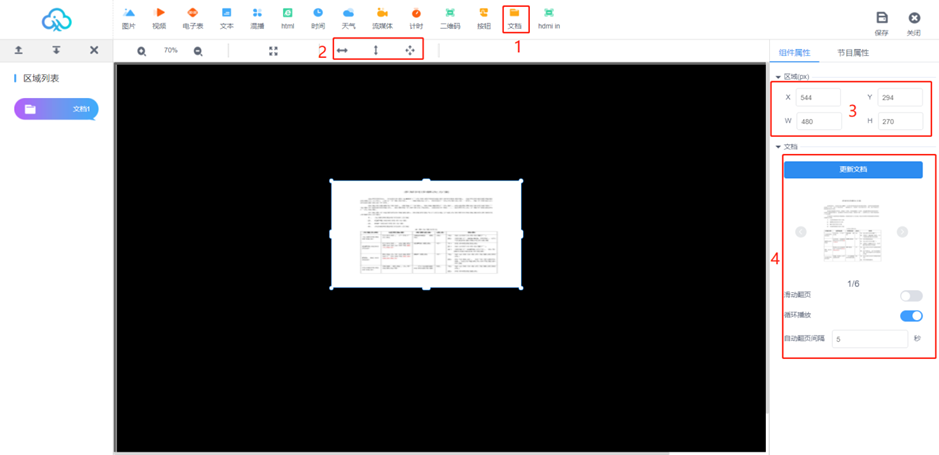This screenshot has height=455, width=939.
Task: Click the auto page interval input field
Action: 869,339
